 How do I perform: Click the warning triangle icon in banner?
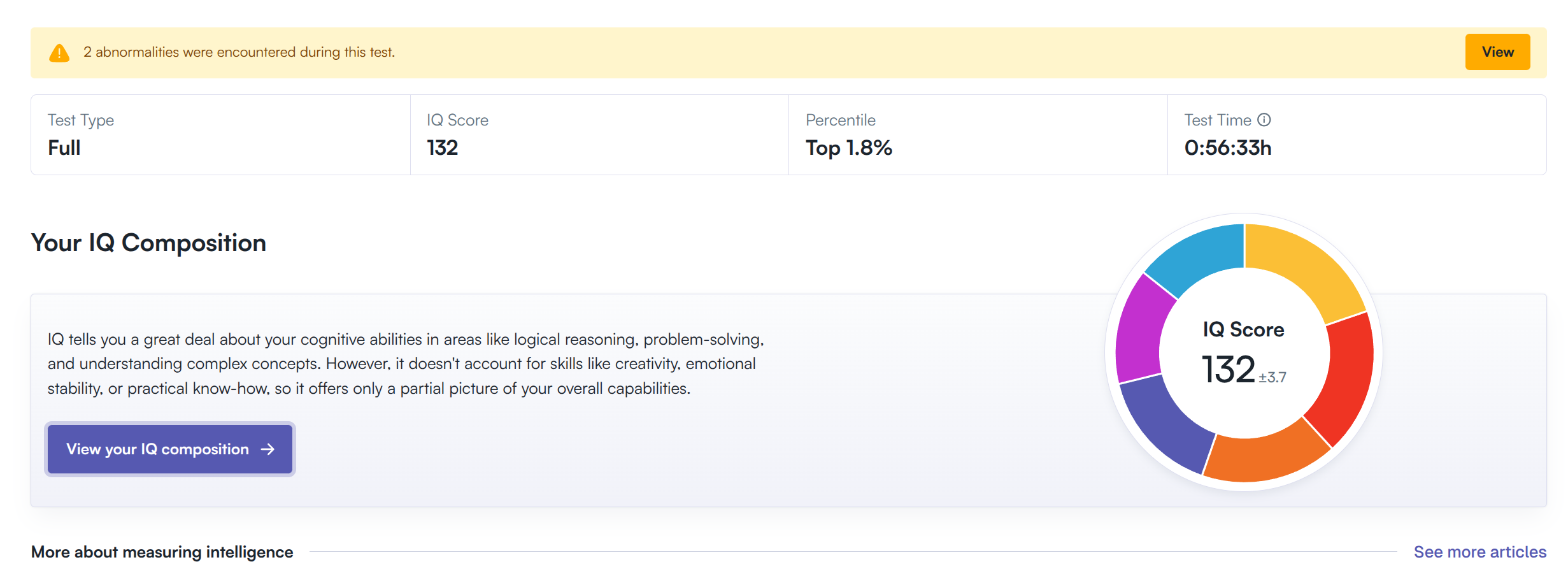click(59, 53)
